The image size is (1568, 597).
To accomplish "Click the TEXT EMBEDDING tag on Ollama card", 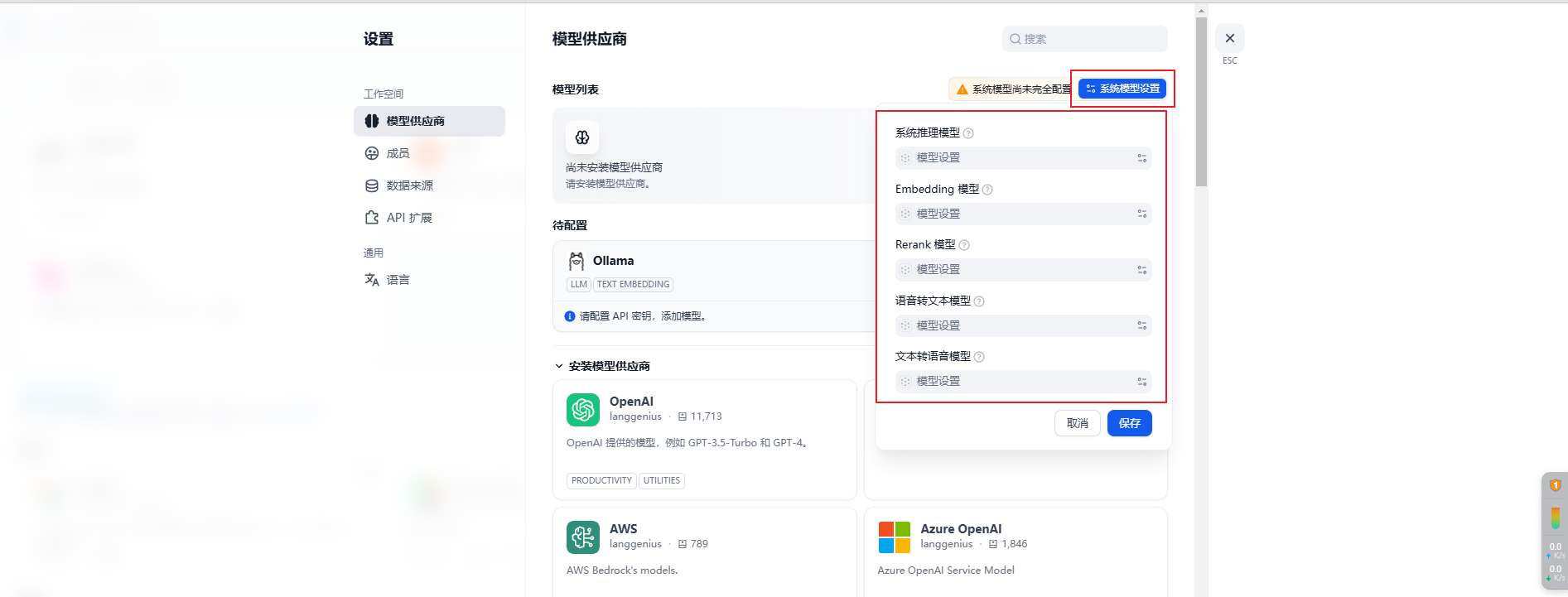I will [x=634, y=285].
